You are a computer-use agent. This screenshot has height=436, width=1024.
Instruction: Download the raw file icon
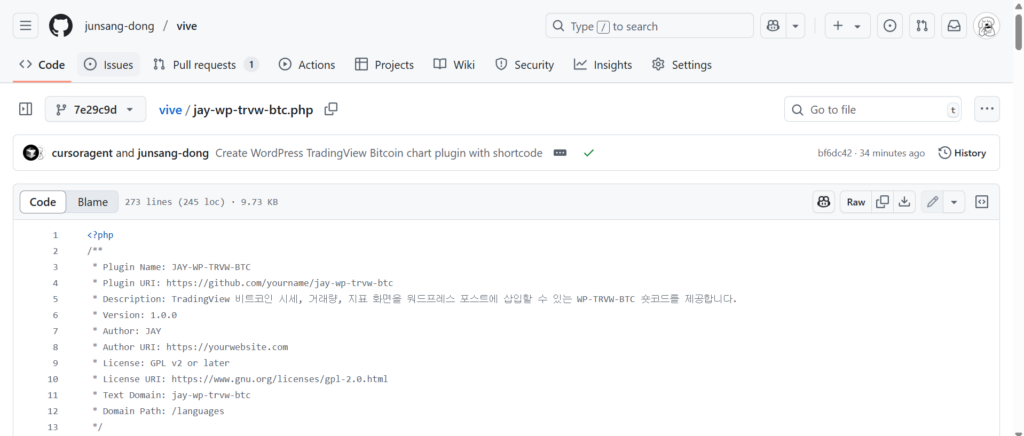coord(904,202)
